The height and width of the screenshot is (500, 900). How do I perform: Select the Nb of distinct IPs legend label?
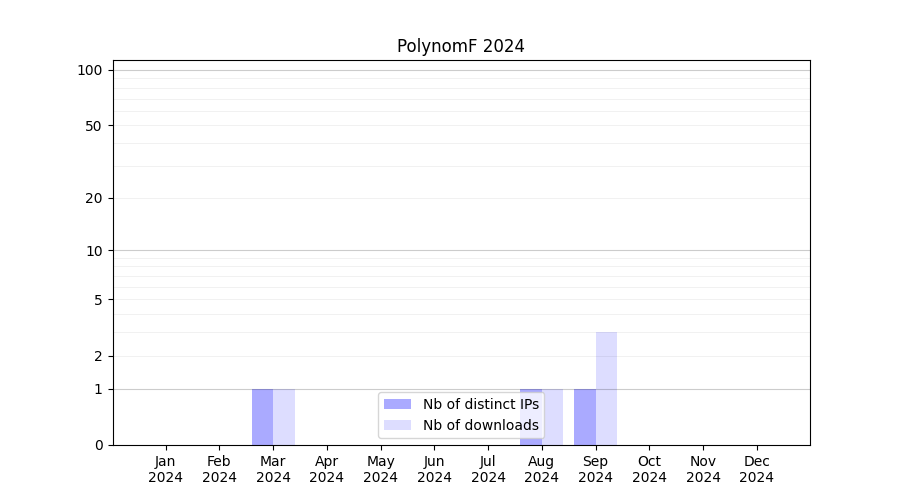click(480, 404)
